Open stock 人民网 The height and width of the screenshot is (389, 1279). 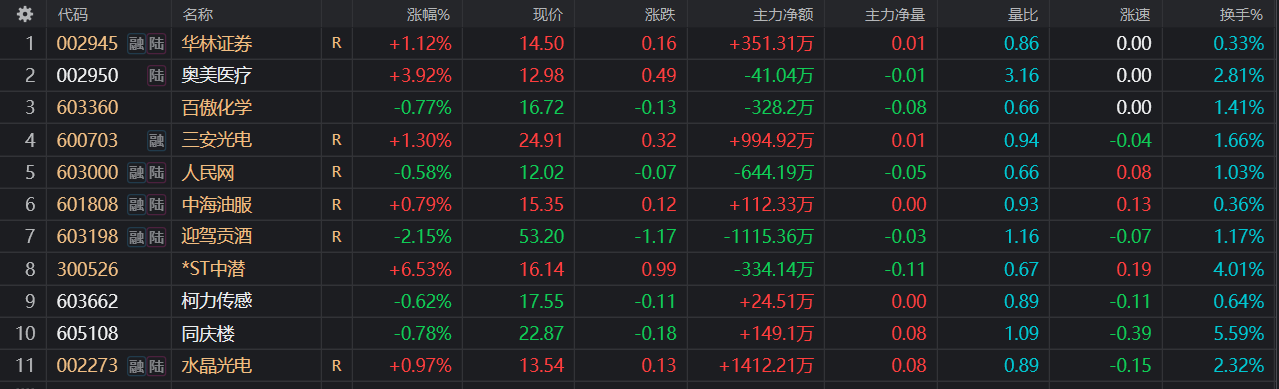point(208,173)
